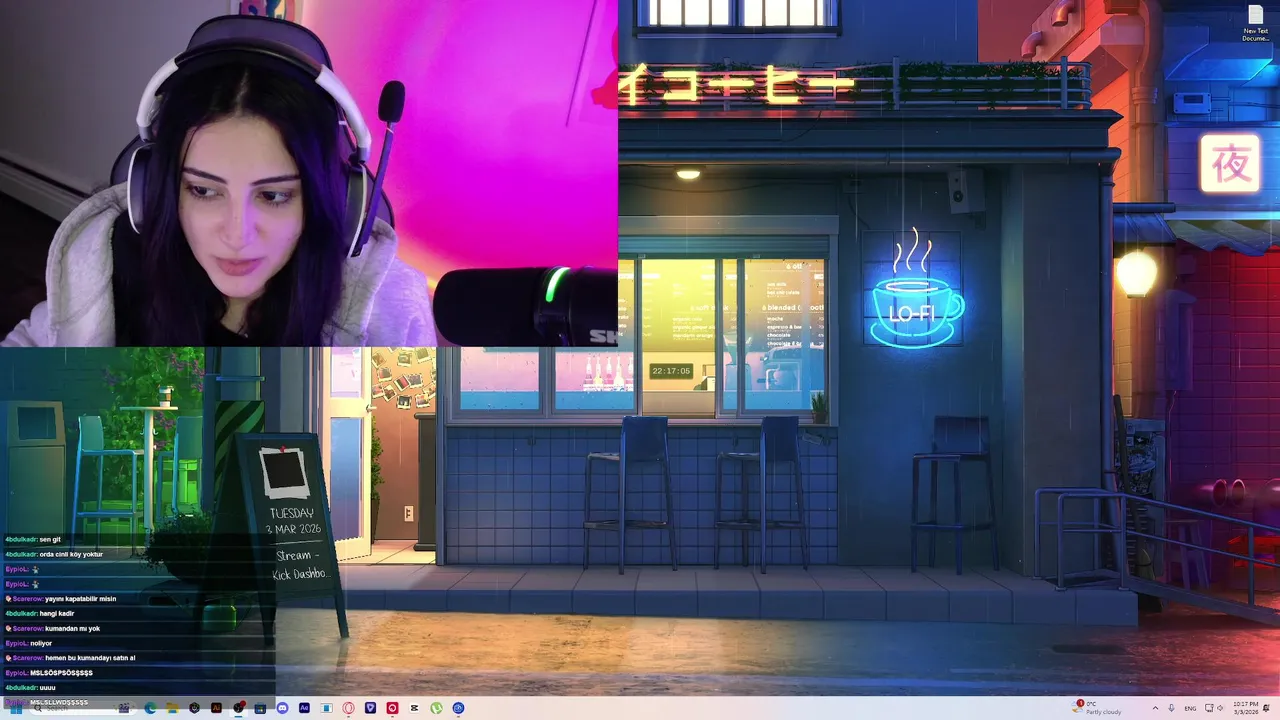Open the volume speaker icon in the tray
The width and height of the screenshot is (1280, 720).
click(1220, 708)
